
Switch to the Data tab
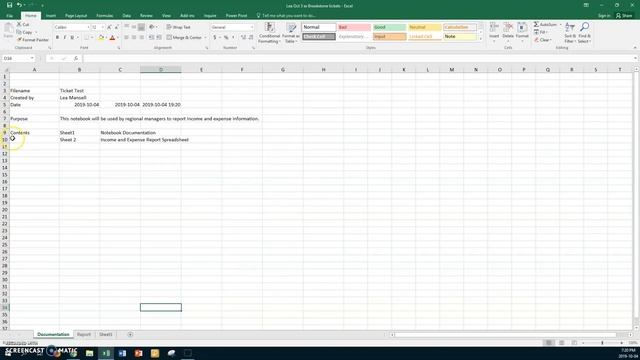127,16
